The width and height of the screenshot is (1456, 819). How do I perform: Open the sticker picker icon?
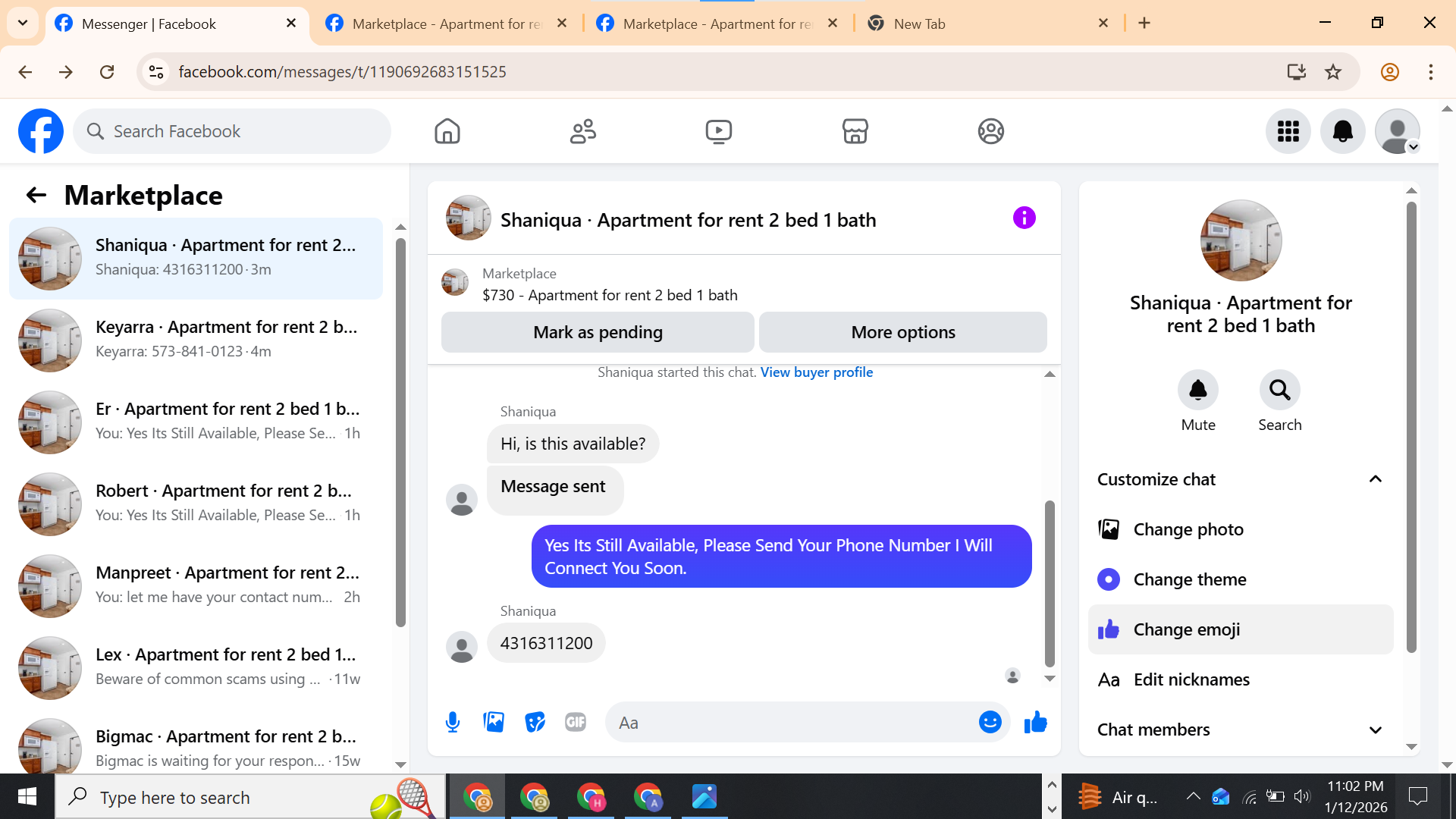tap(535, 722)
